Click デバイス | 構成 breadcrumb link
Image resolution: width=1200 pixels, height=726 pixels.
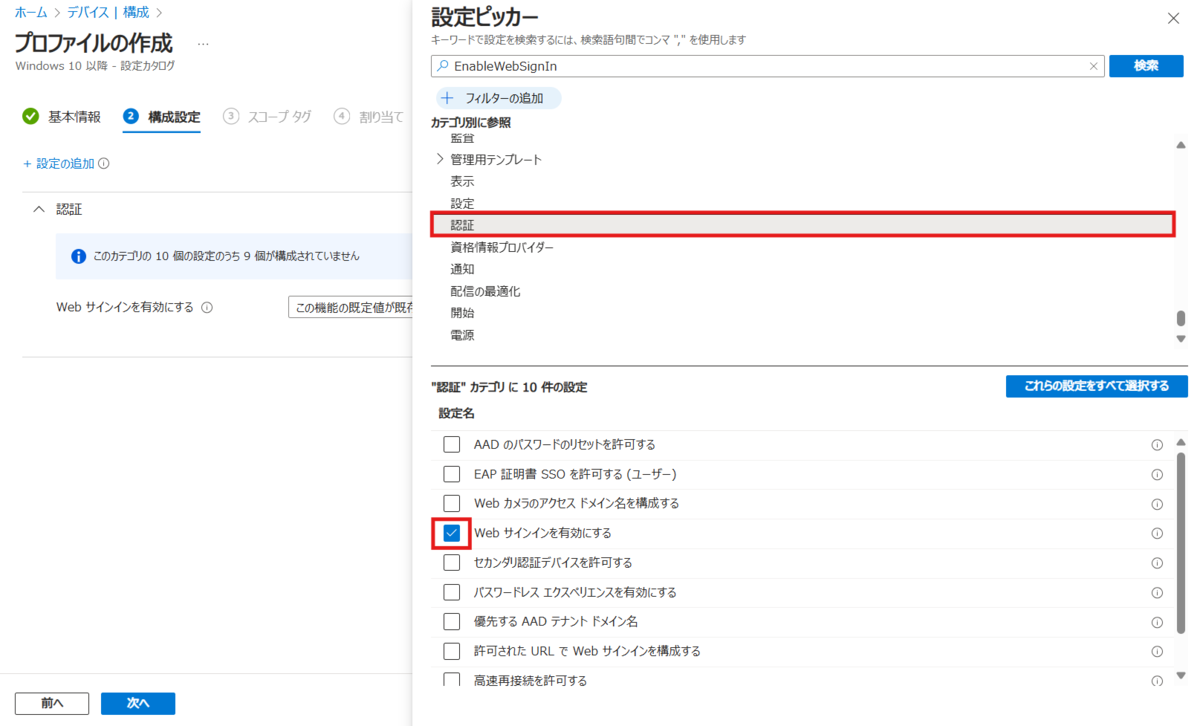pyautogui.click(x=108, y=12)
